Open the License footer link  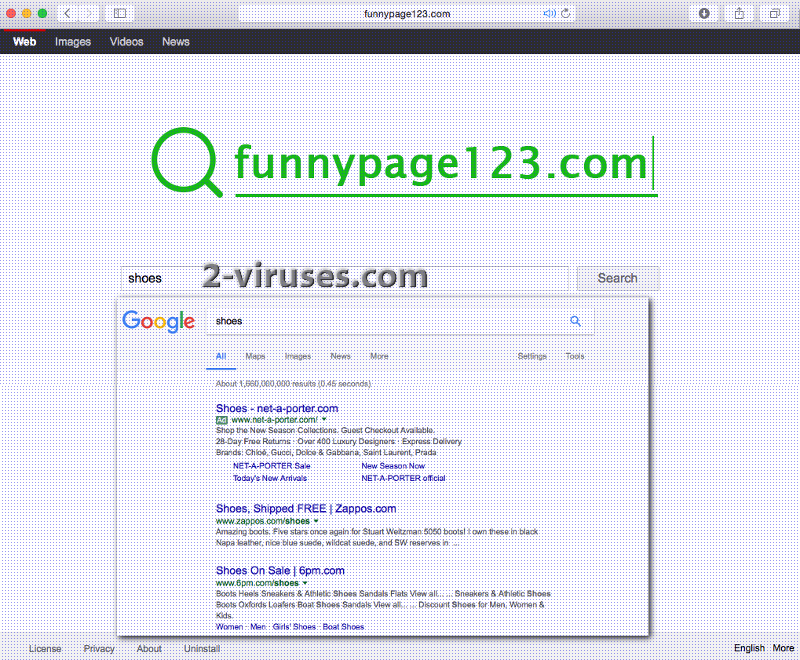45,648
